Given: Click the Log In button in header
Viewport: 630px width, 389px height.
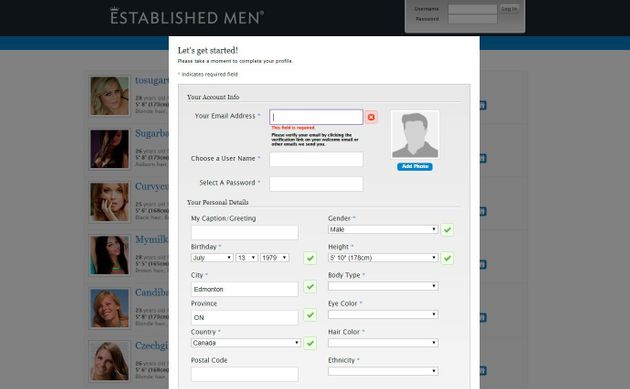Looking at the screenshot, I should 509,9.
